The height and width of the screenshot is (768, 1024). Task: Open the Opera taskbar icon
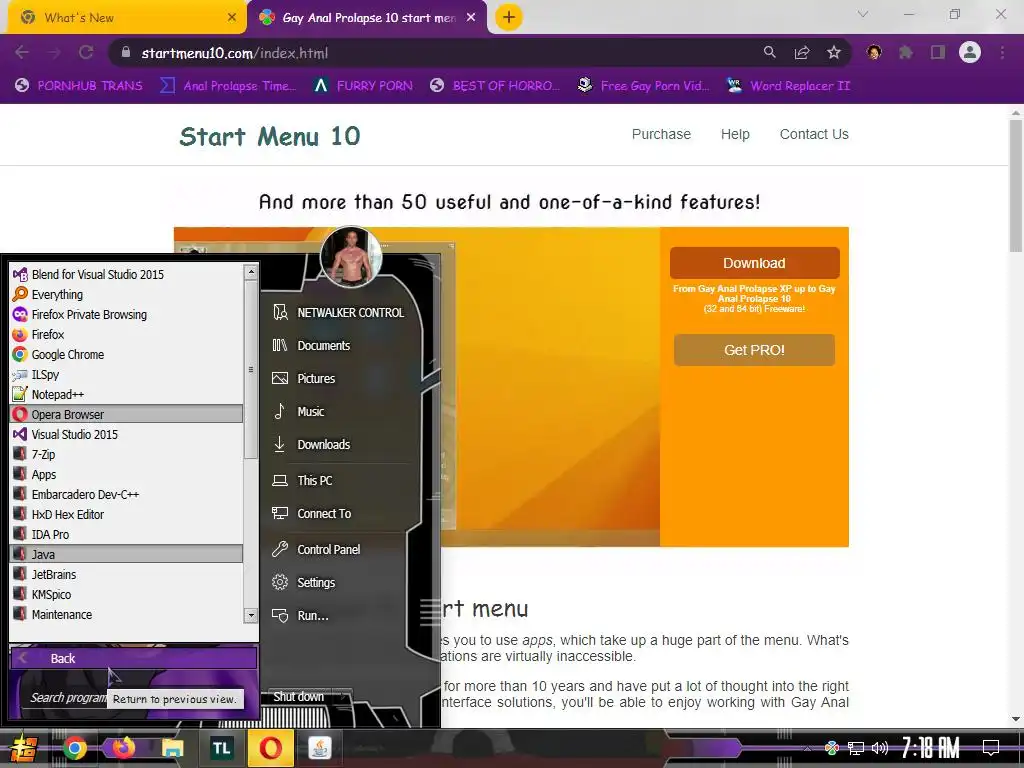point(270,748)
